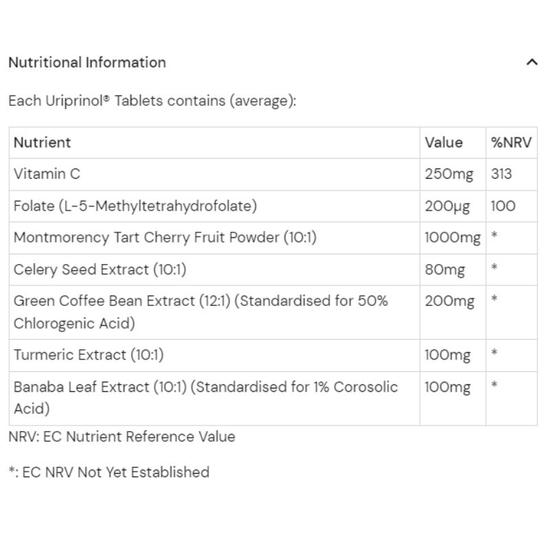Click the 313 NRV percentage cell
The image size is (550, 550).
(x=501, y=174)
